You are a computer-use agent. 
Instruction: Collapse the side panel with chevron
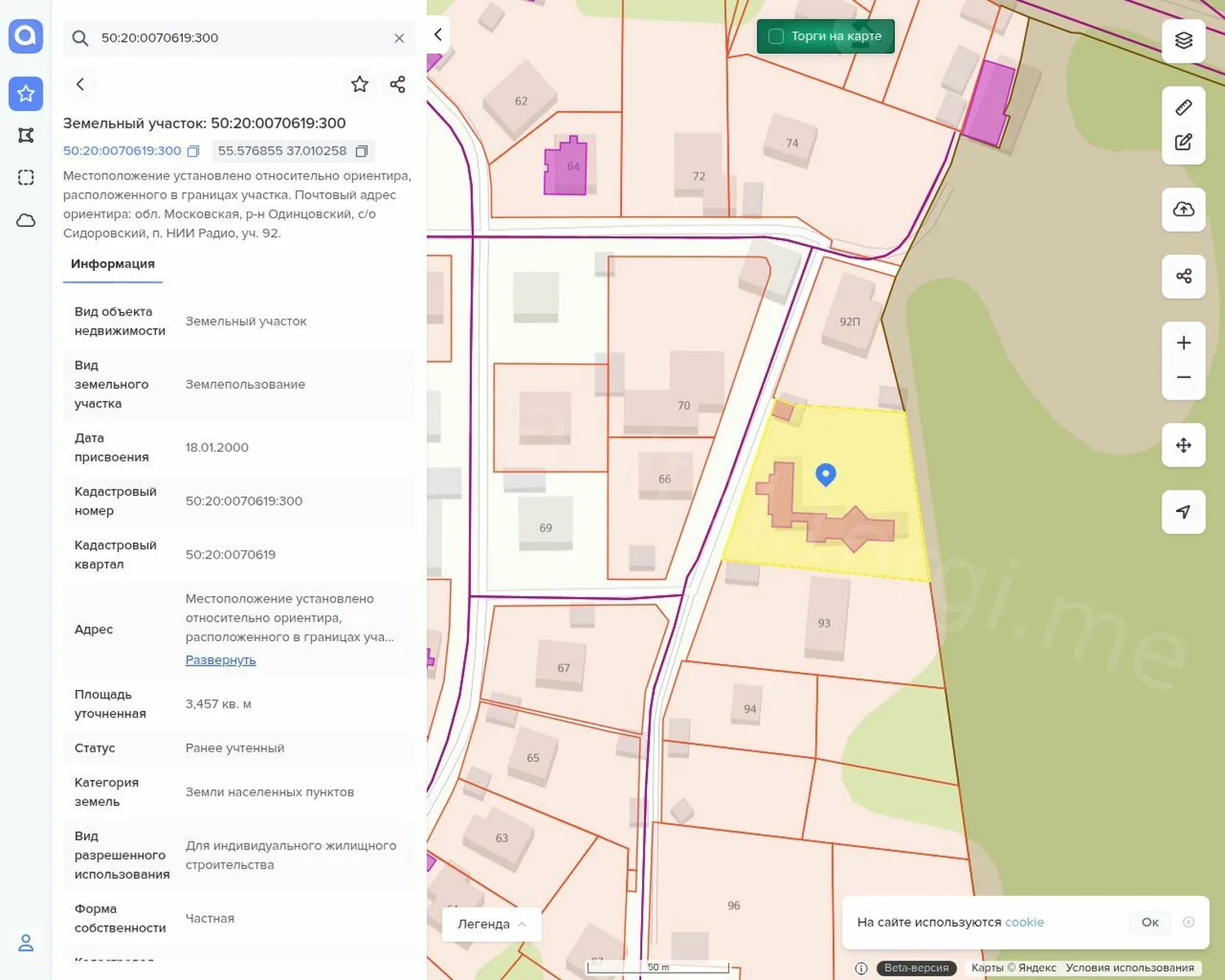pyautogui.click(x=438, y=34)
